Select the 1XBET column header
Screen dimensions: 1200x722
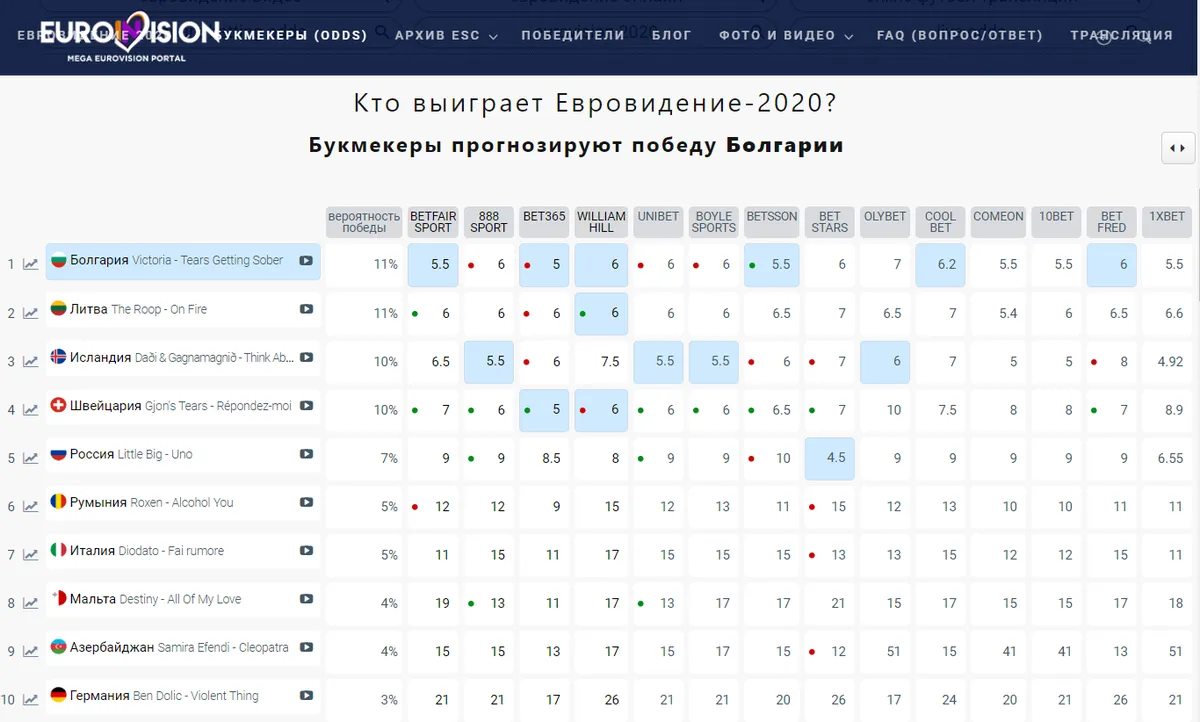pos(1167,222)
